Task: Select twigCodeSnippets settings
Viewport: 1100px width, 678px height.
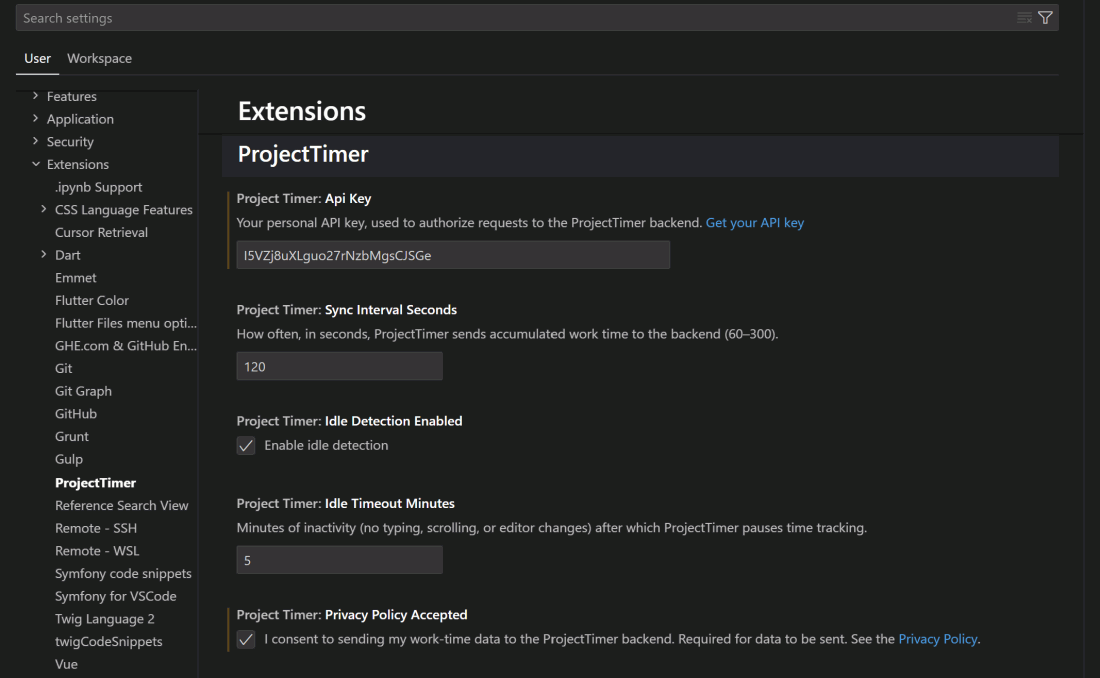Action: click(x=109, y=641)
